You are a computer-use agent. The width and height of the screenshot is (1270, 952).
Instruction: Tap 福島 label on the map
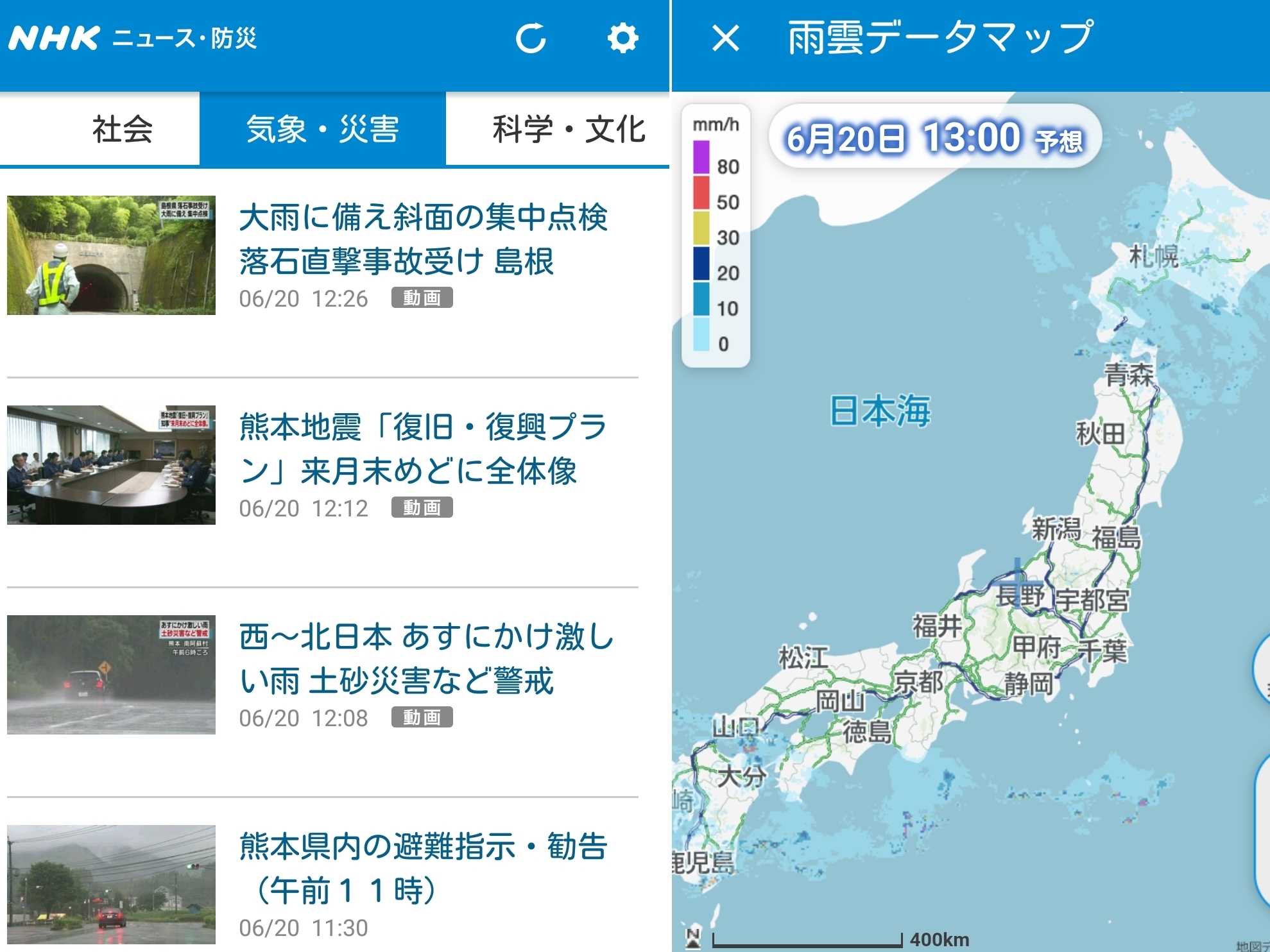[1117, 538]
